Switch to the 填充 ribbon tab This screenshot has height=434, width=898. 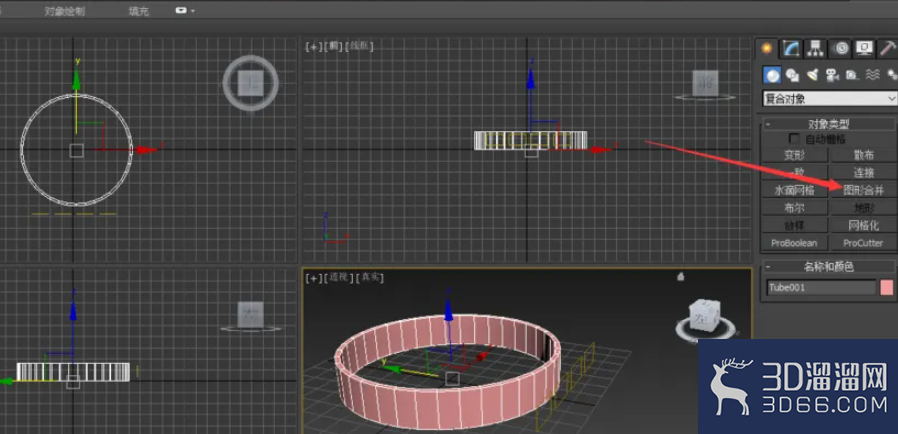pos(139,11)
